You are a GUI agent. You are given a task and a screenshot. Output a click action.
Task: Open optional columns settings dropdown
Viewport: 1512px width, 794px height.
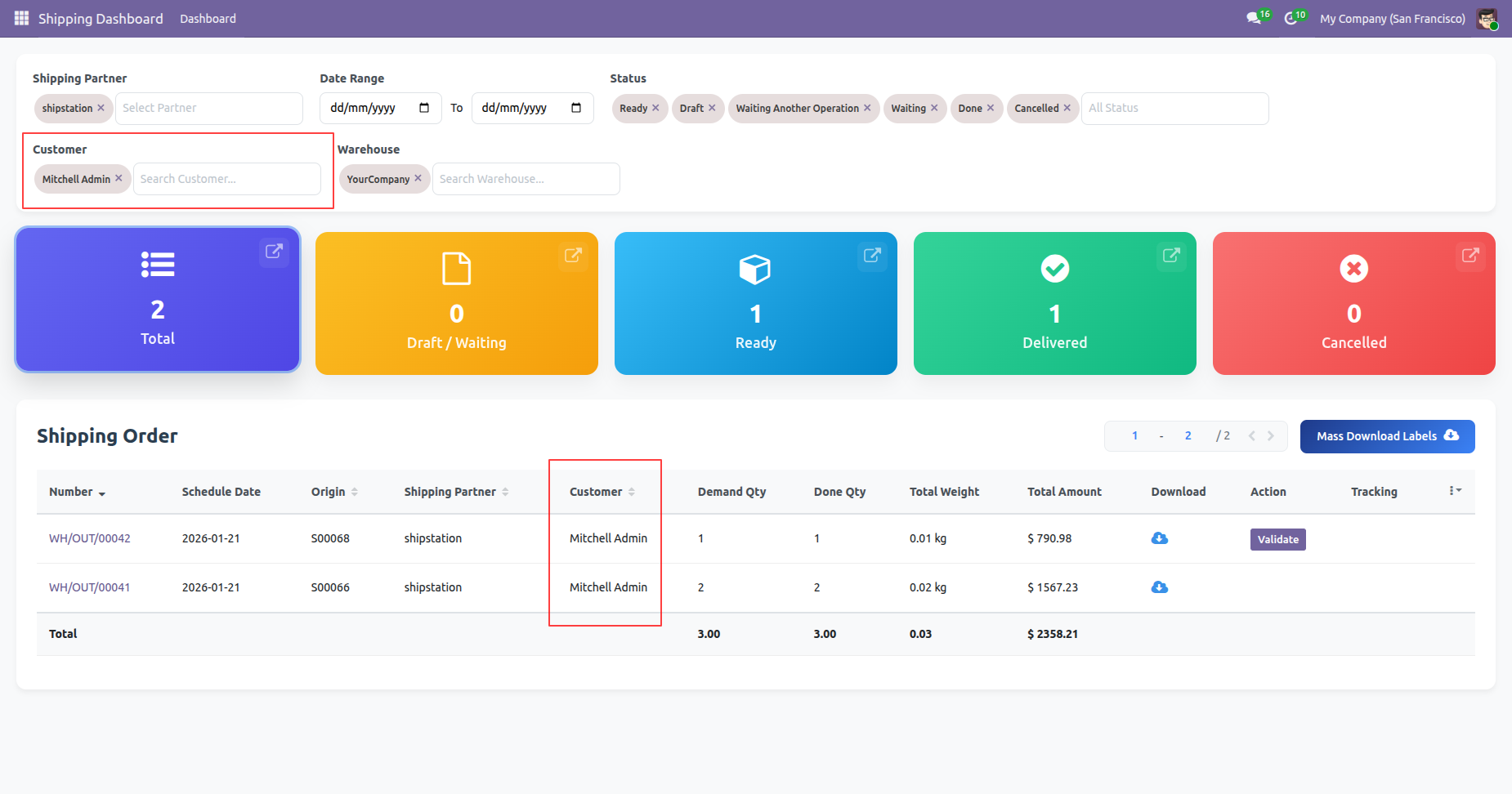coord(1455,491)
